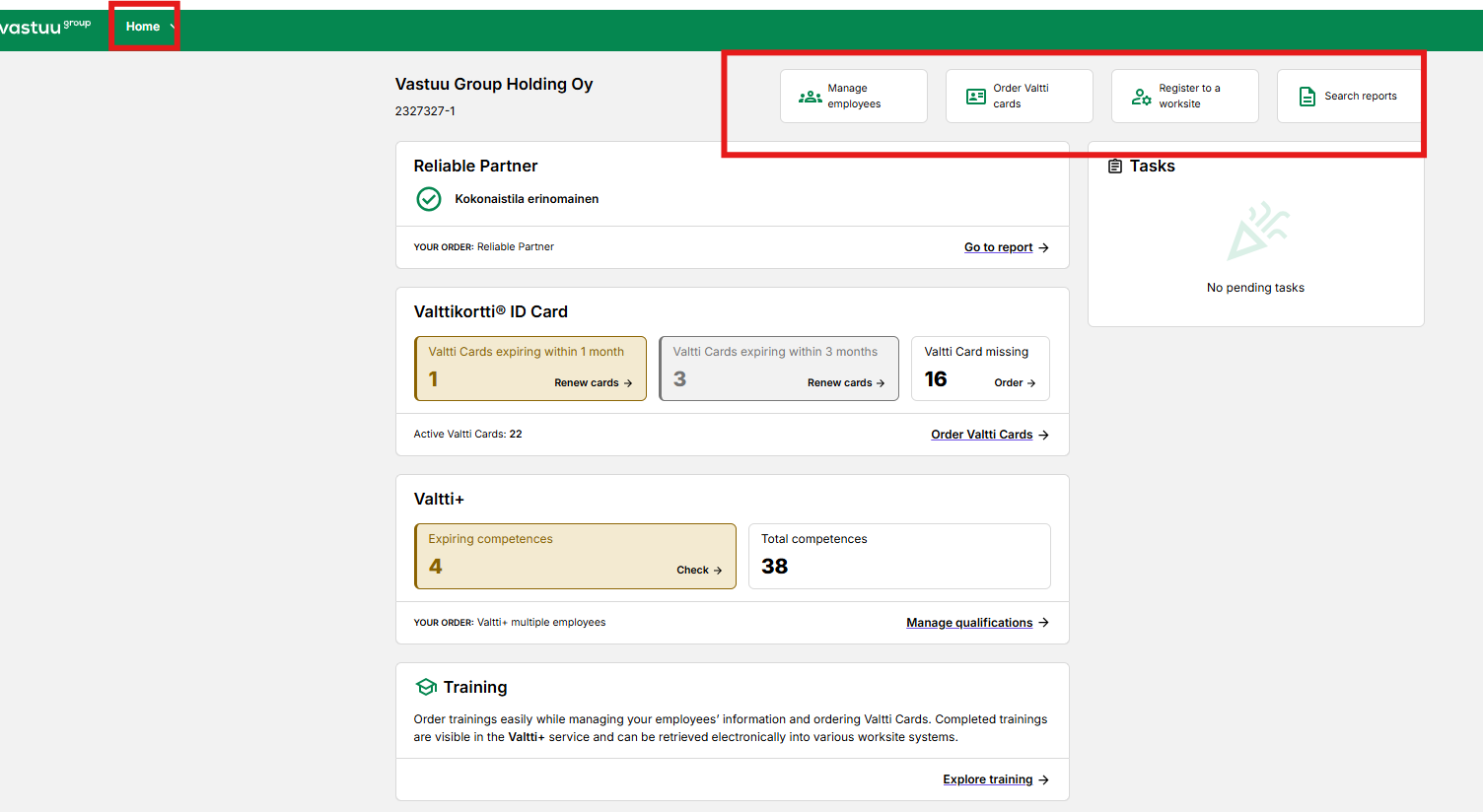Open the Order Valtti Cards link
The image size is (1483, 812).
click(982, 435)
